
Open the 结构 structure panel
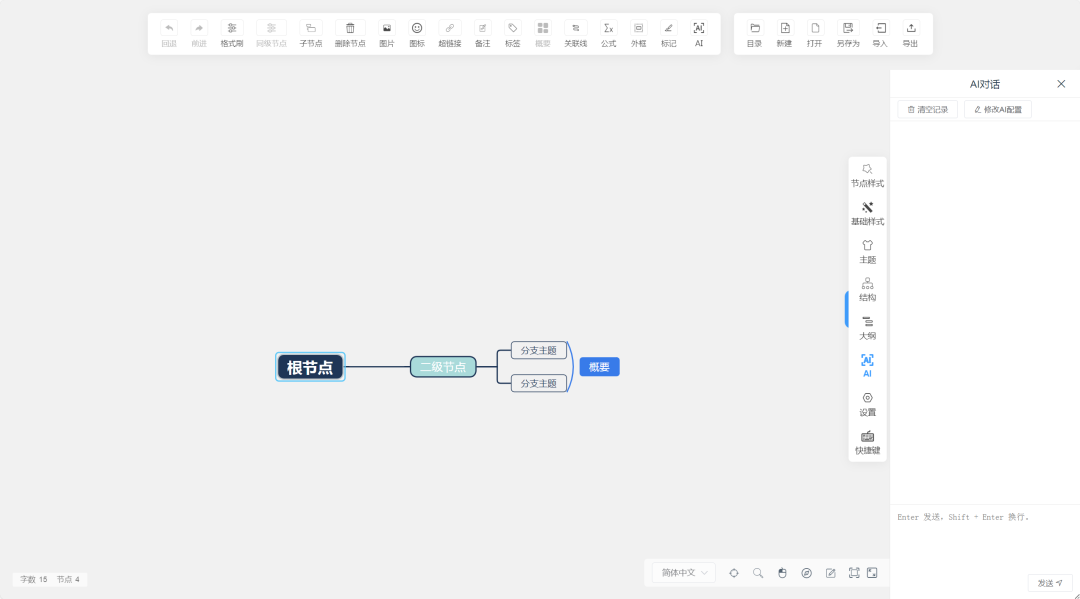point(866,289)
